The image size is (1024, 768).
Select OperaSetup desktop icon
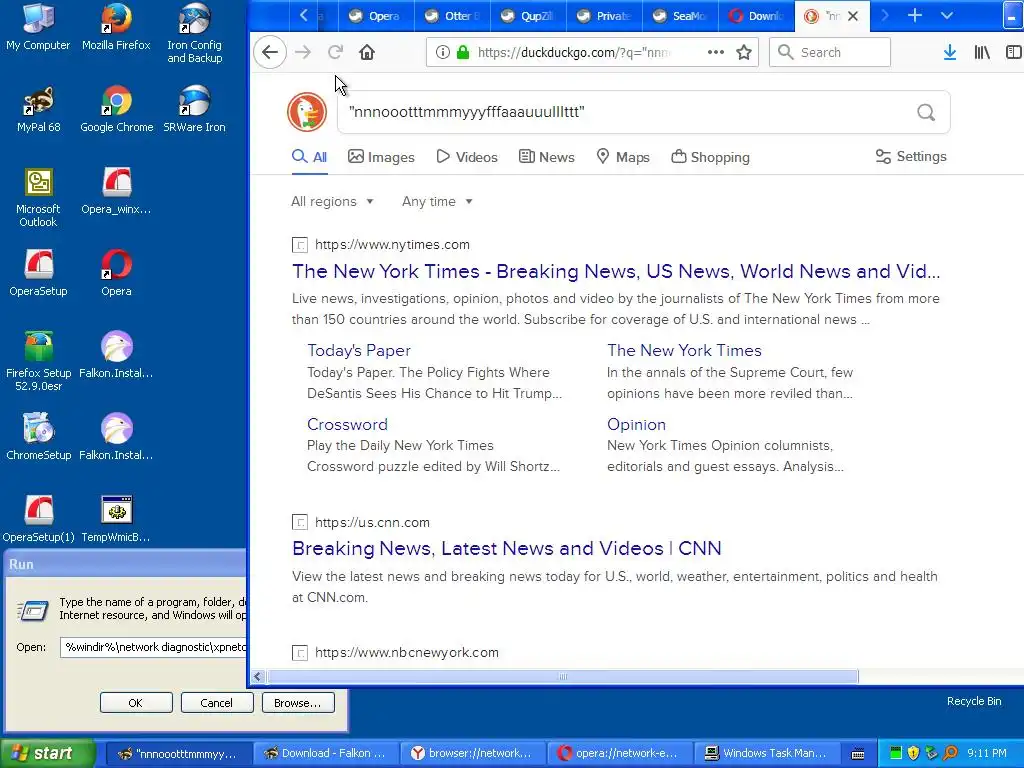38,273
